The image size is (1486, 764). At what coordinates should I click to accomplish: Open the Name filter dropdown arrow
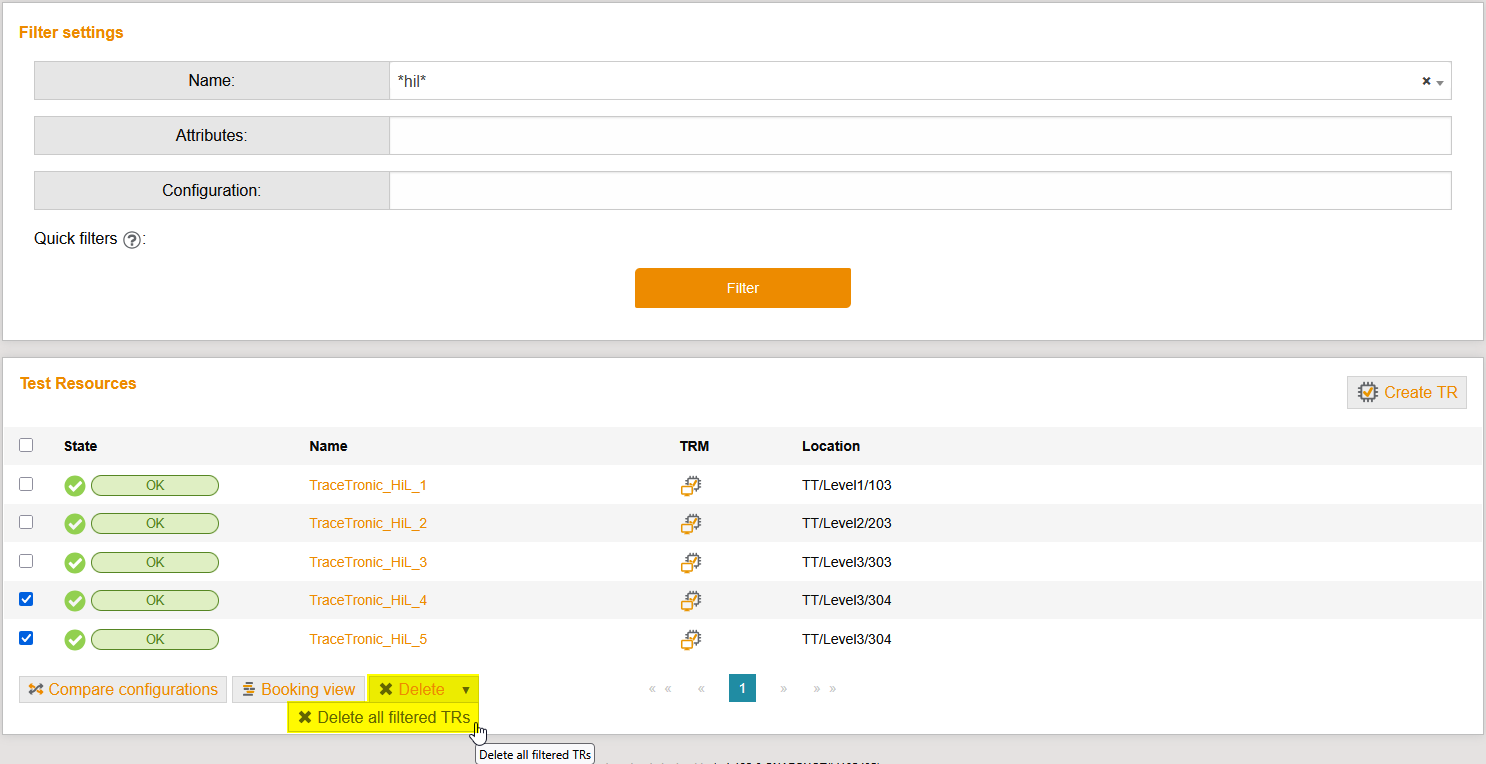[1440, 83]
